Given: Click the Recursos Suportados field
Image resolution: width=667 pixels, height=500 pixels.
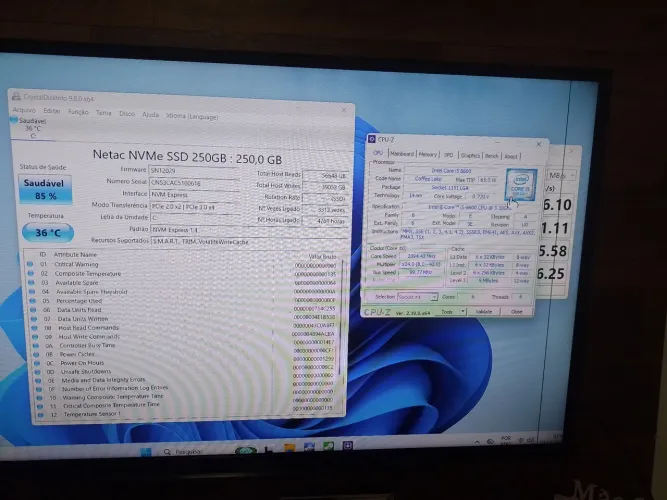Looking at the screenshot, I should (x=249, y=242).
